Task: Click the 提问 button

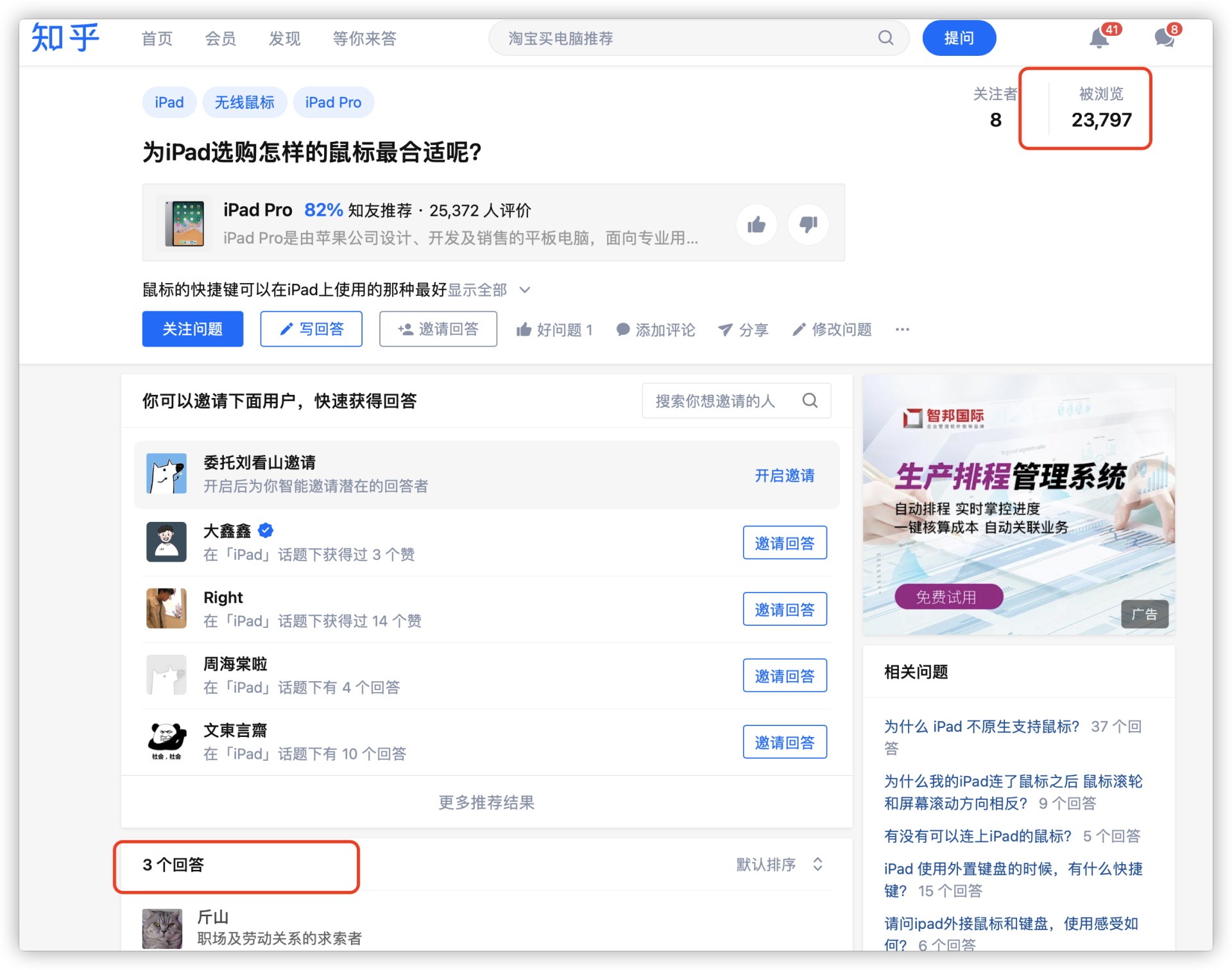Action: tap(959, 38)
